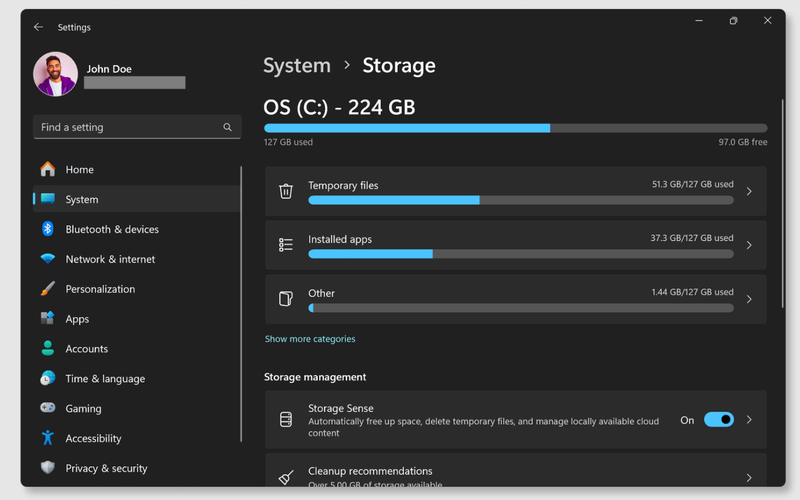Viewport: 800px width, 500px height.
Task: Click the Privacy & security shield icon
Action: pos(48,467)
